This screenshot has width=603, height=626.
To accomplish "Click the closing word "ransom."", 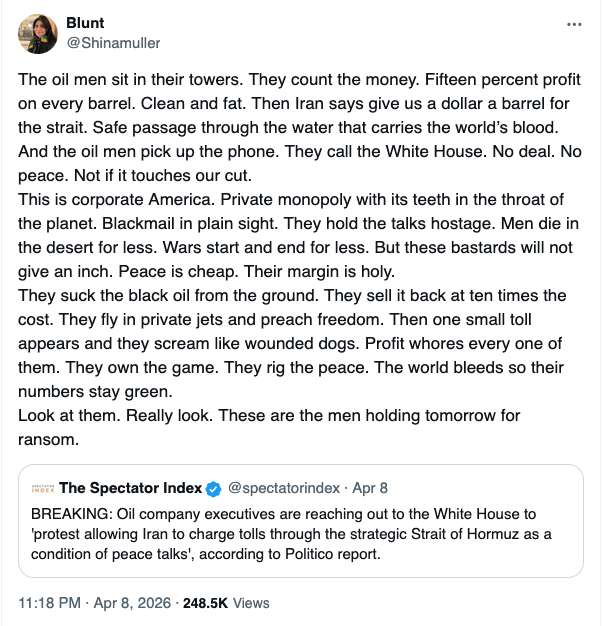I will coord(48,438).
